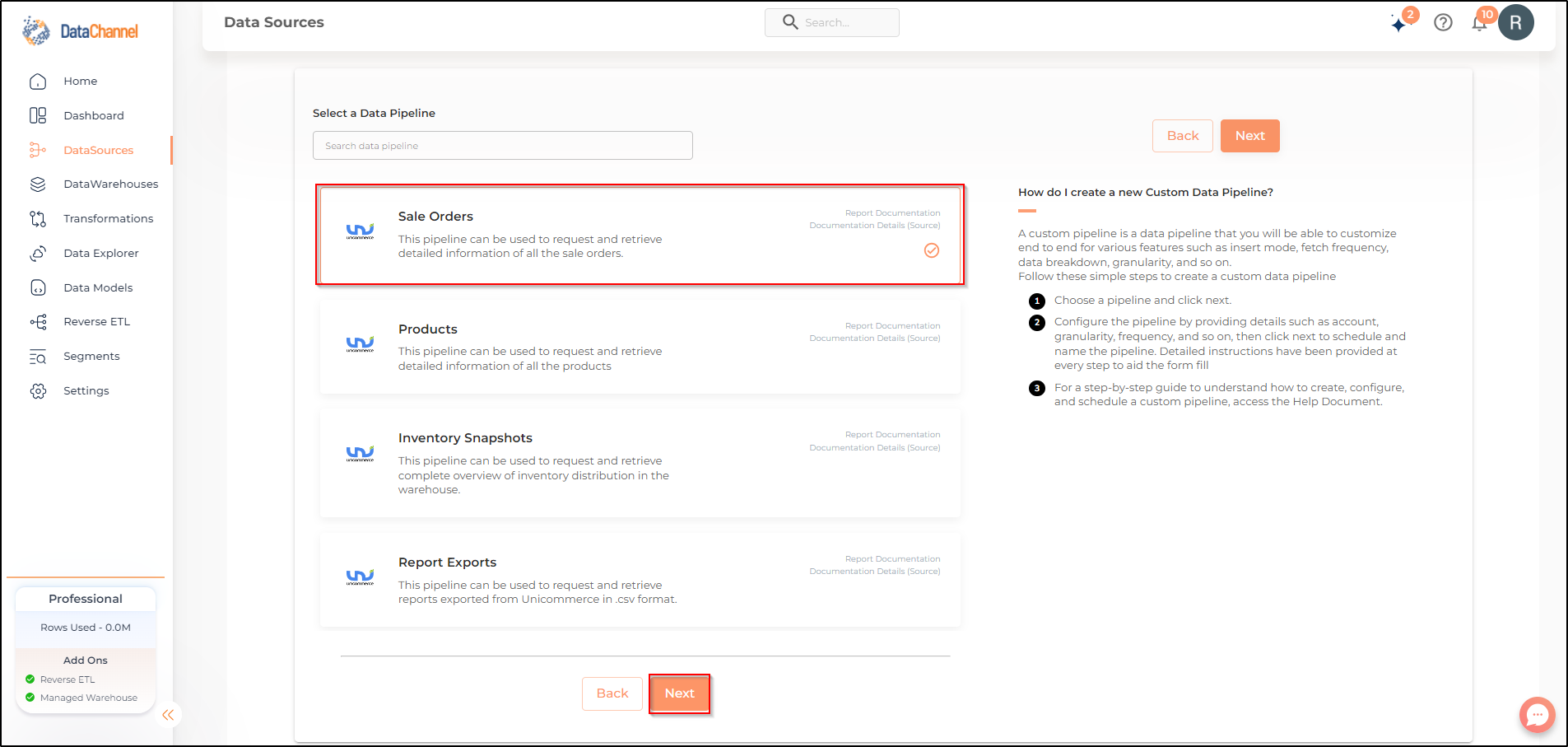Image resolution: width=1568 pixels, height=747 pixels.
Task: Open the help question mark icon
Action: [x=1443, y=22]
